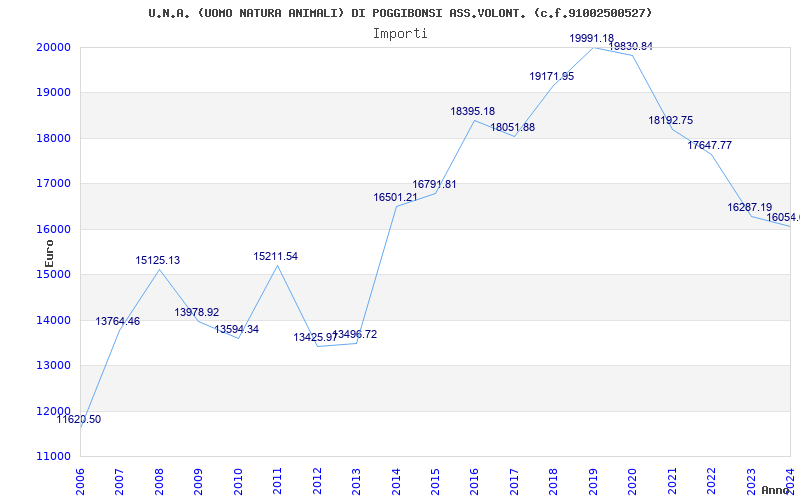Click x-axis year 2017
This screenshot has width=800, height=500.
(514, 481)
